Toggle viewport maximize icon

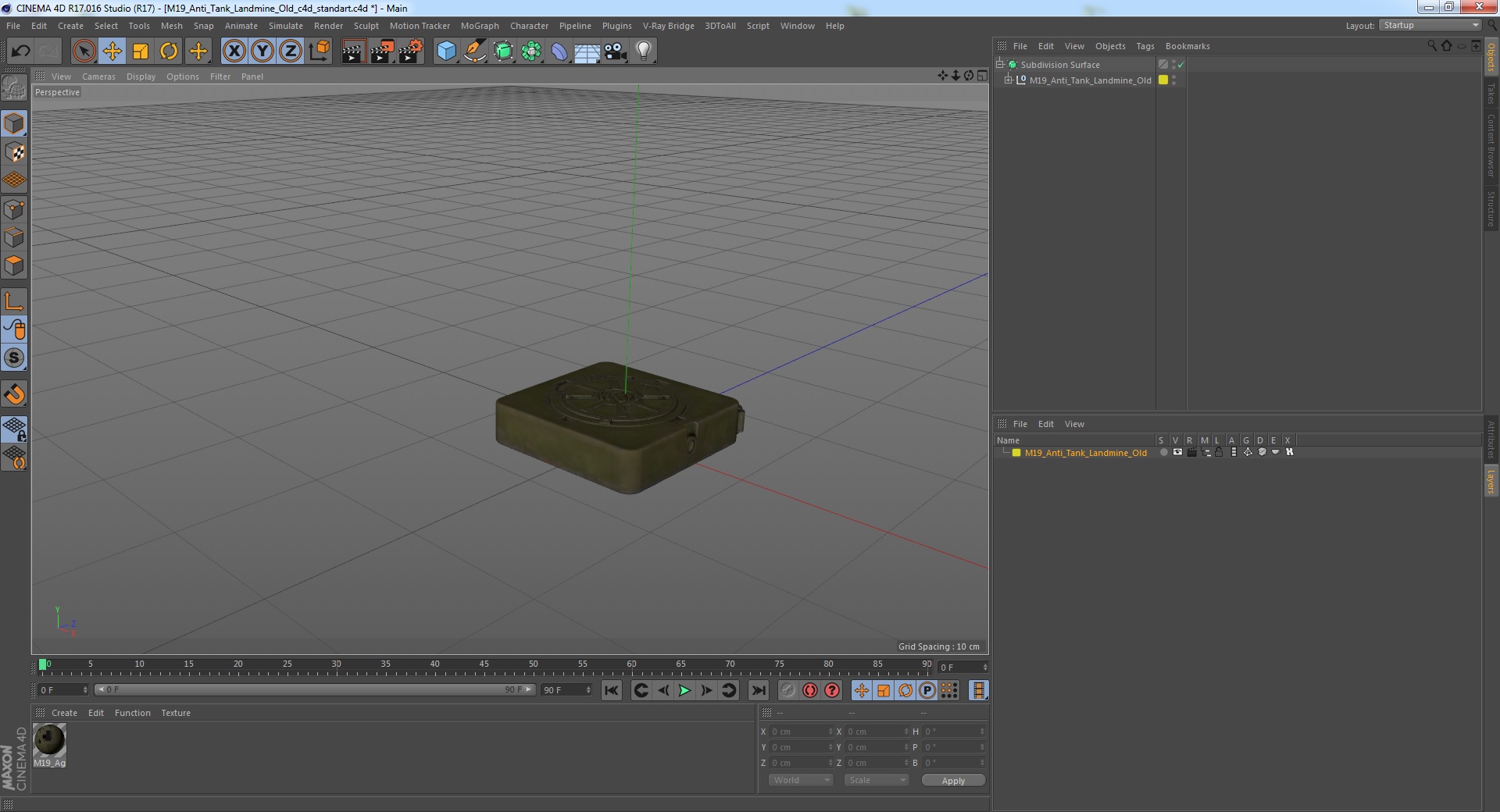click(x=982, y=76)
